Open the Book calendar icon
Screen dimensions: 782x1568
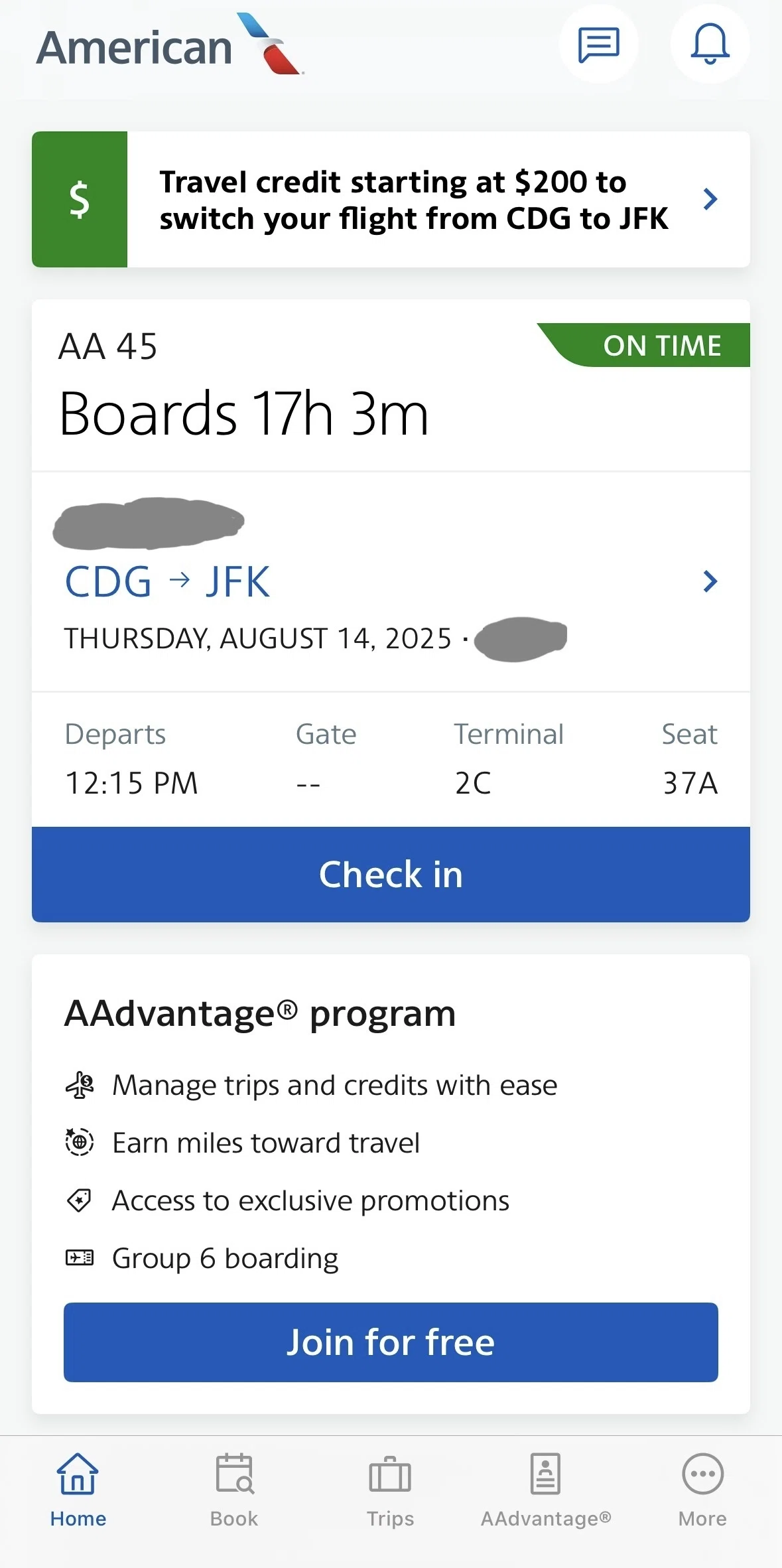pos(234,1474)
